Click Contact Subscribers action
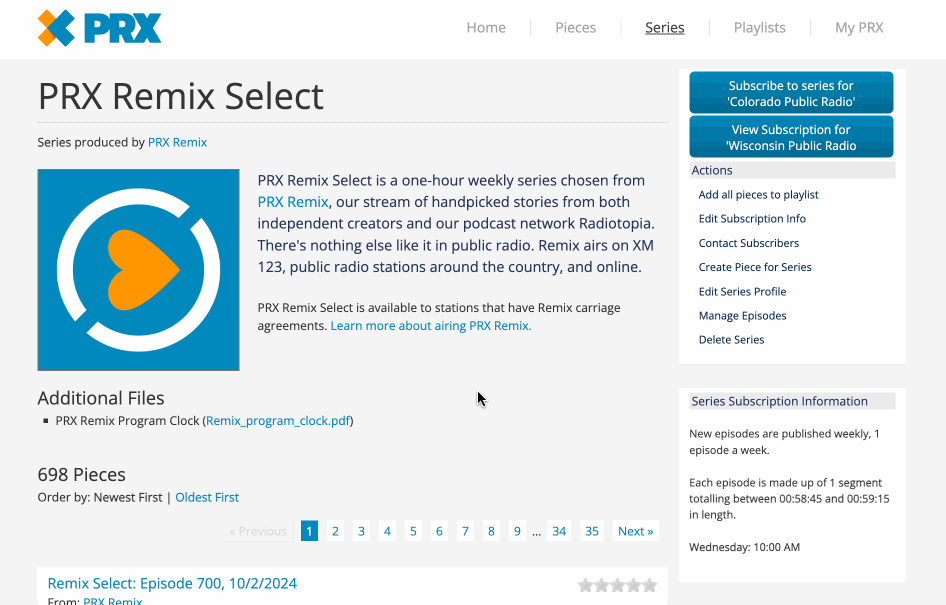Screen dimensions: 946x605 pyautogui.click(x=748, y=243)
